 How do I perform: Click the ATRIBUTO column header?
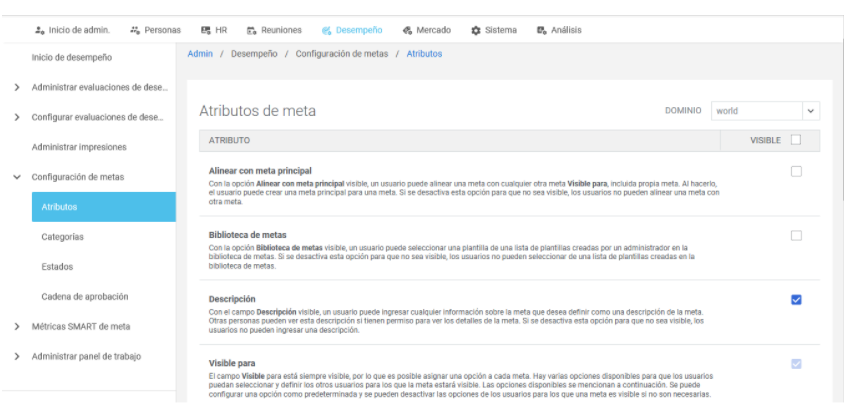point(229,140)
